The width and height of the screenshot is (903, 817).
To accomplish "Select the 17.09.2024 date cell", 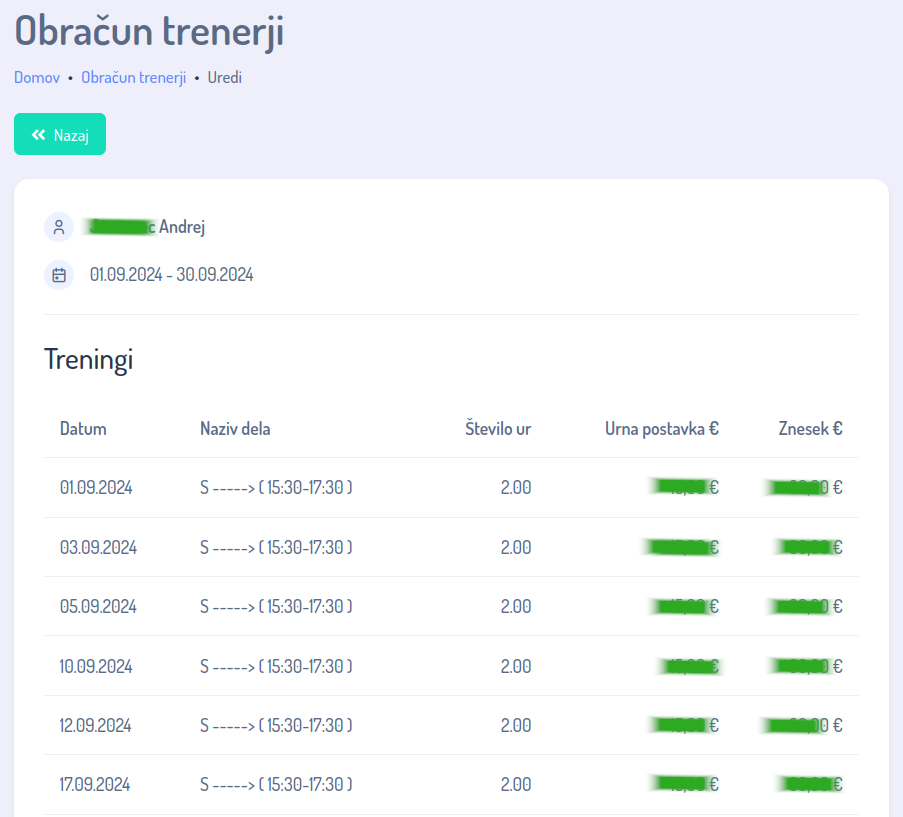I will [x=95, y=785].
